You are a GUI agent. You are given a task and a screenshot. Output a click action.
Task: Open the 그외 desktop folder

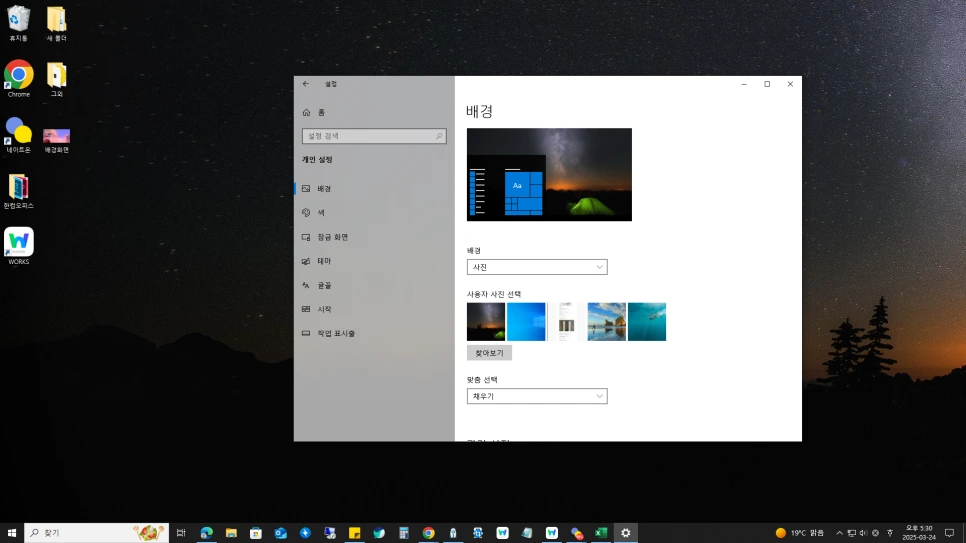tap(56, 80)
